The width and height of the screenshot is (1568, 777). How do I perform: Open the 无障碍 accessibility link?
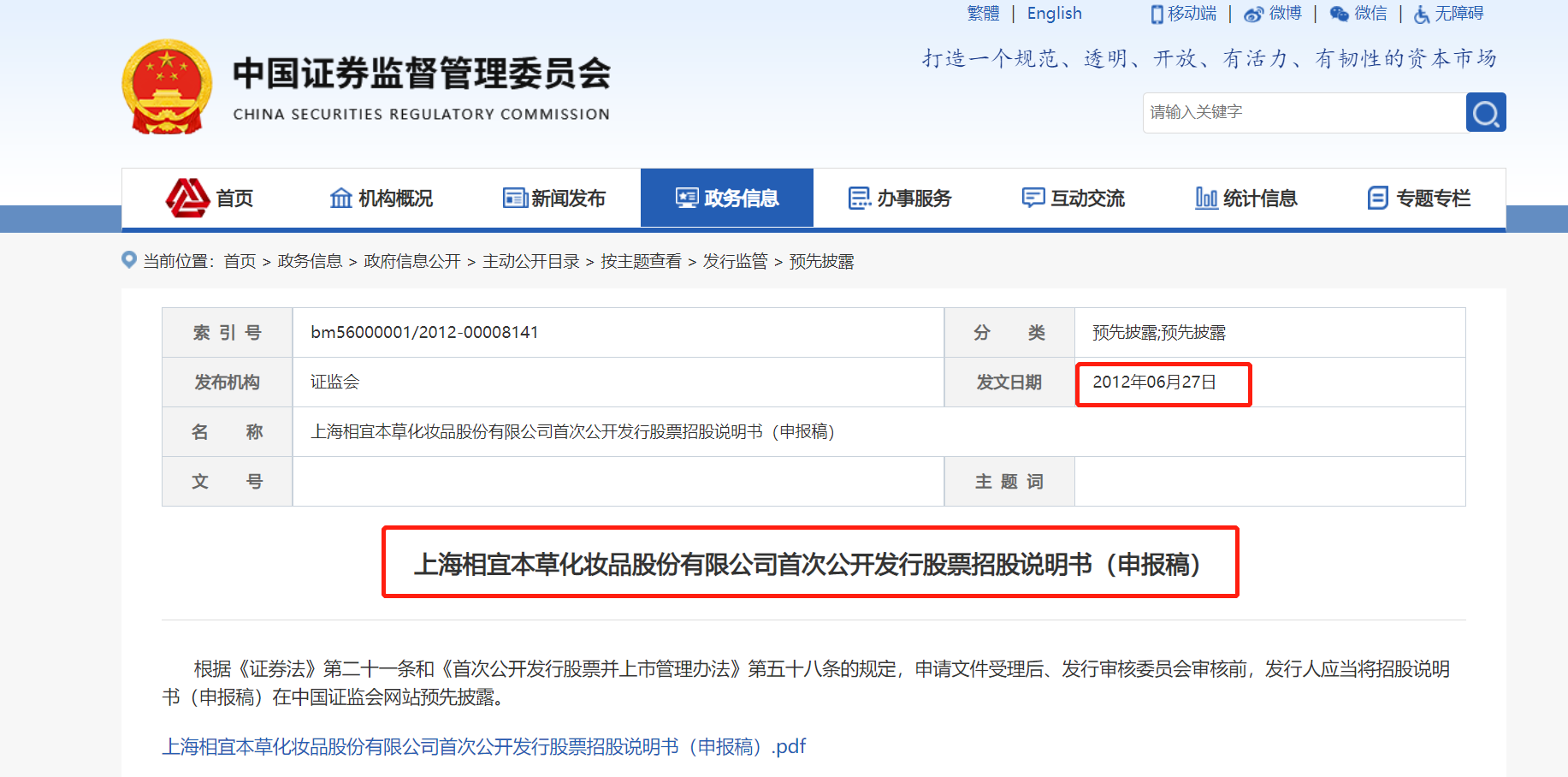(x=1459, y=14)
